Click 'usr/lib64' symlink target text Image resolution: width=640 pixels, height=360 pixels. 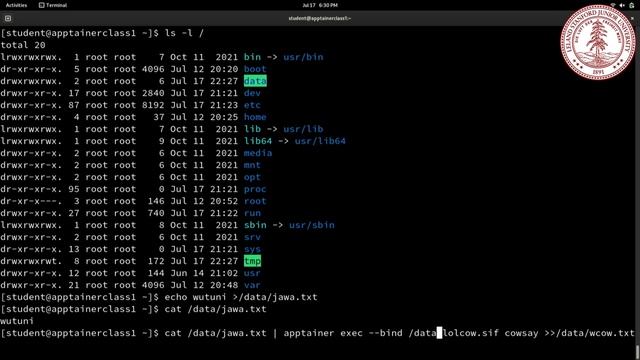tap(320, 141)
